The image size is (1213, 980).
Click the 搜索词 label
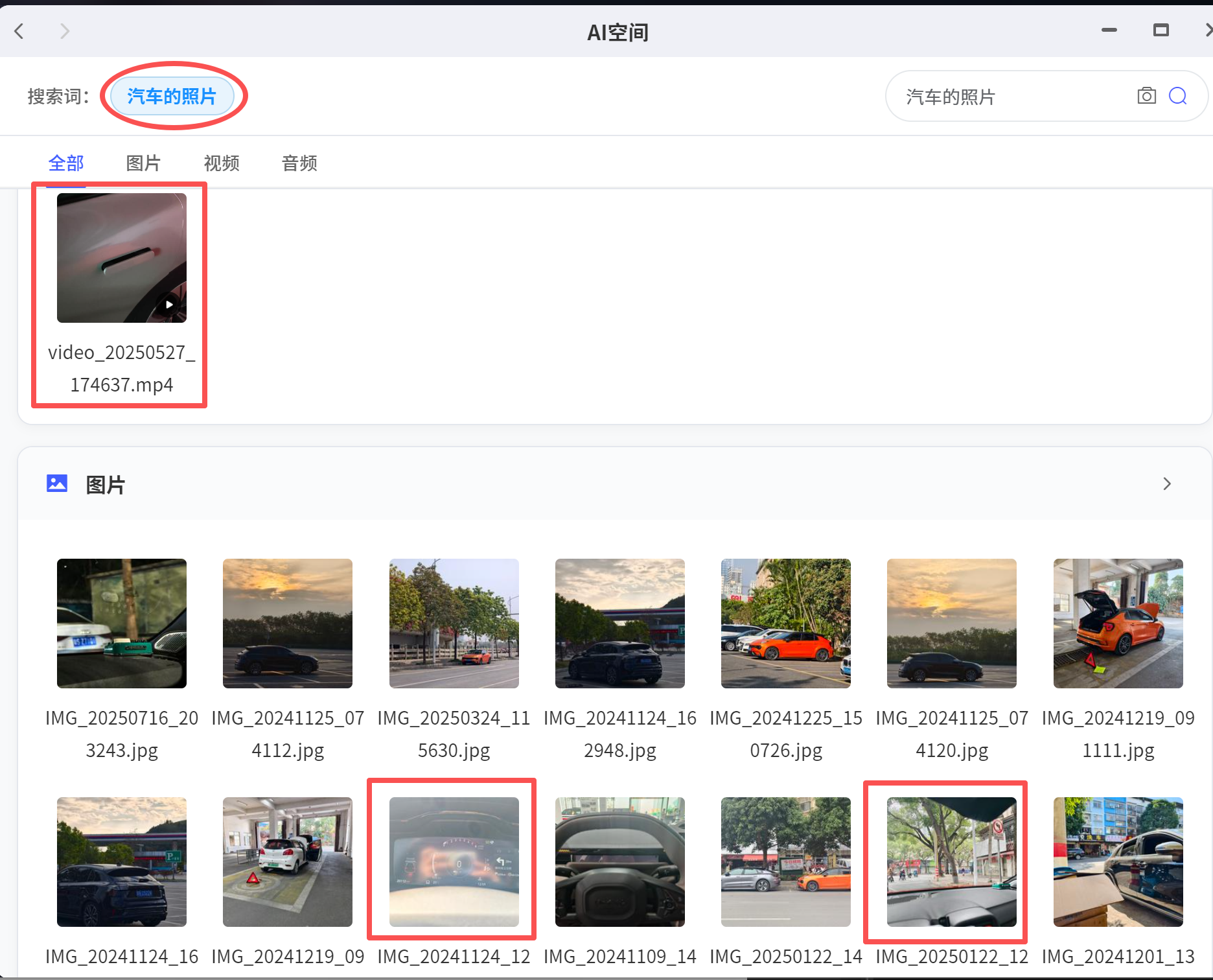coord(58,97)
